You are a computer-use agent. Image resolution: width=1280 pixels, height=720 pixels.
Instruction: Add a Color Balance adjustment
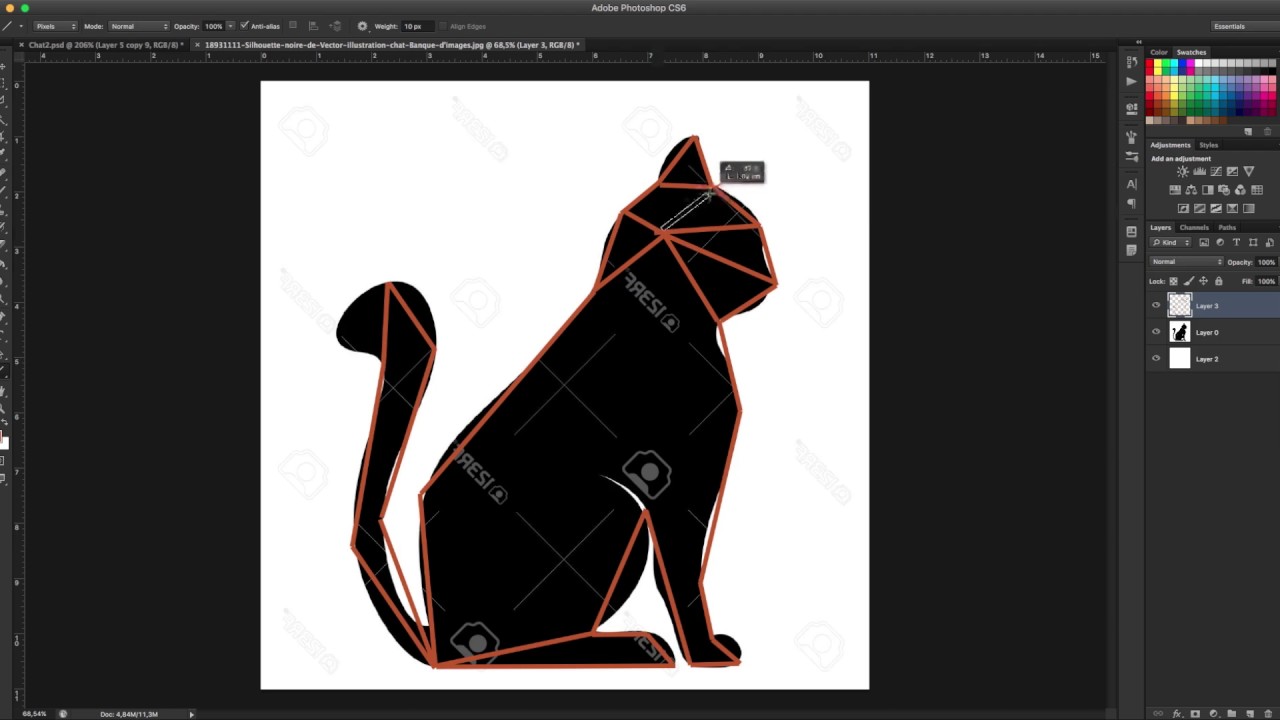(x=1191, y=190)
